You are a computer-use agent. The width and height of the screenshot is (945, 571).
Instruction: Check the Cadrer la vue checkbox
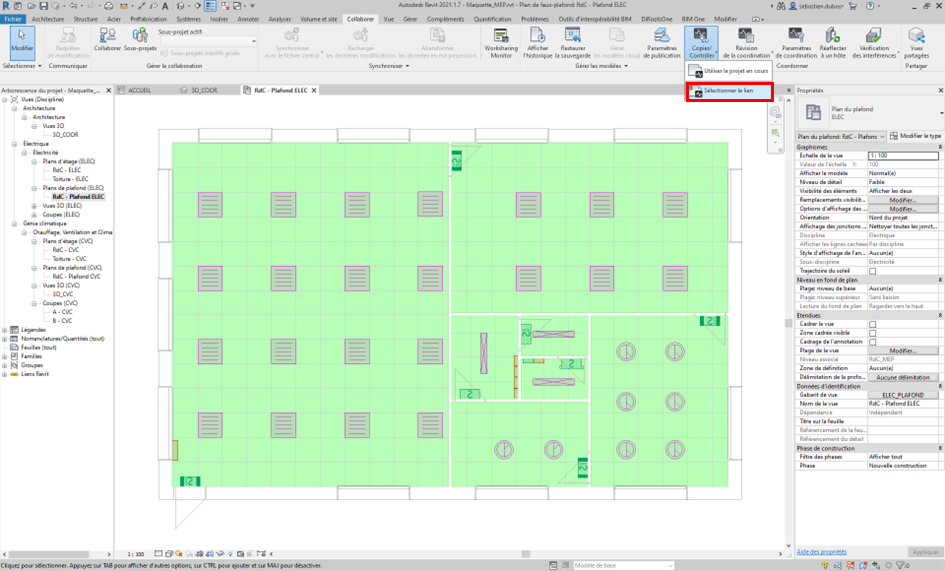(x=873, y=324)
